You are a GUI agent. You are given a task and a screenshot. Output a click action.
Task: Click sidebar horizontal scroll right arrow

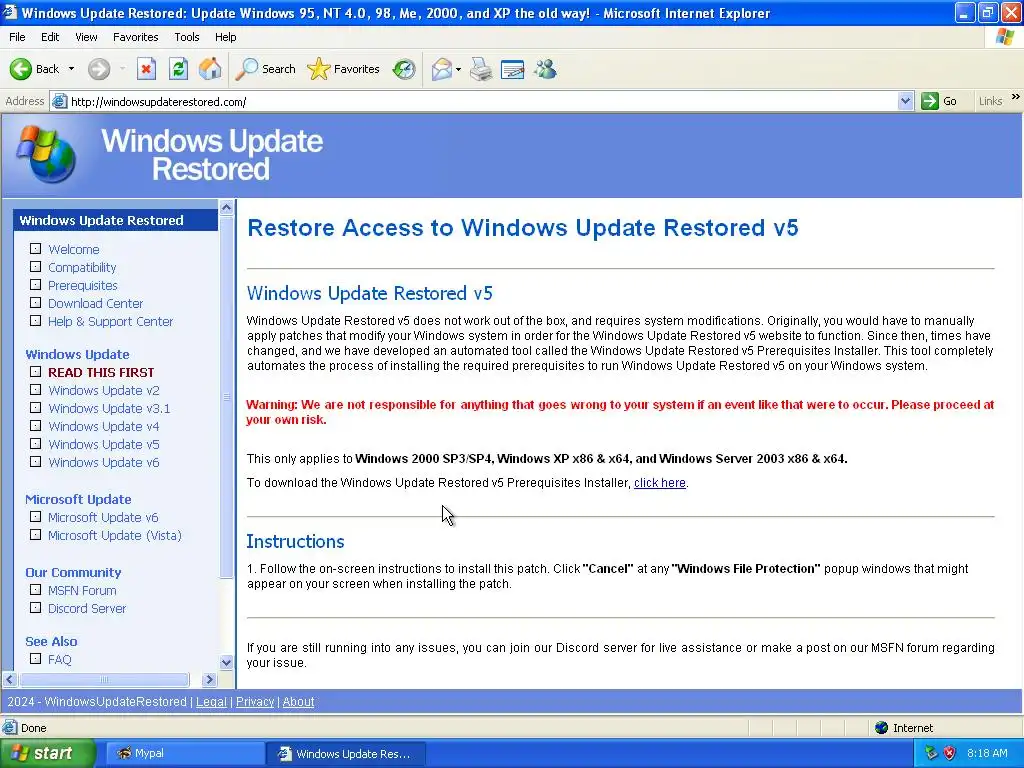point(209,679)
